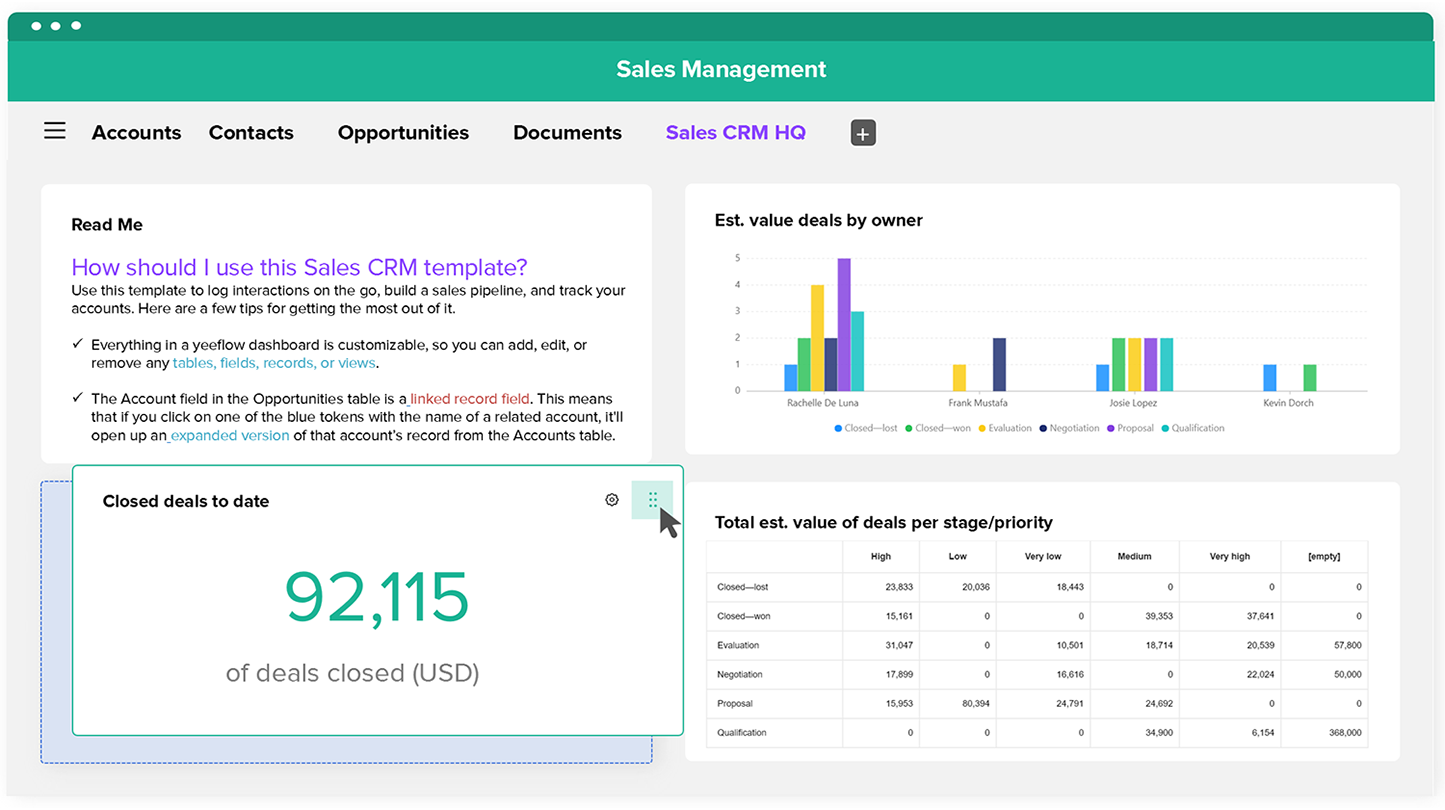Screen dimensions: 1445x810
Task: Click the 'Very low' column header
Action: pyautogui.click(x=1043, y=556)
